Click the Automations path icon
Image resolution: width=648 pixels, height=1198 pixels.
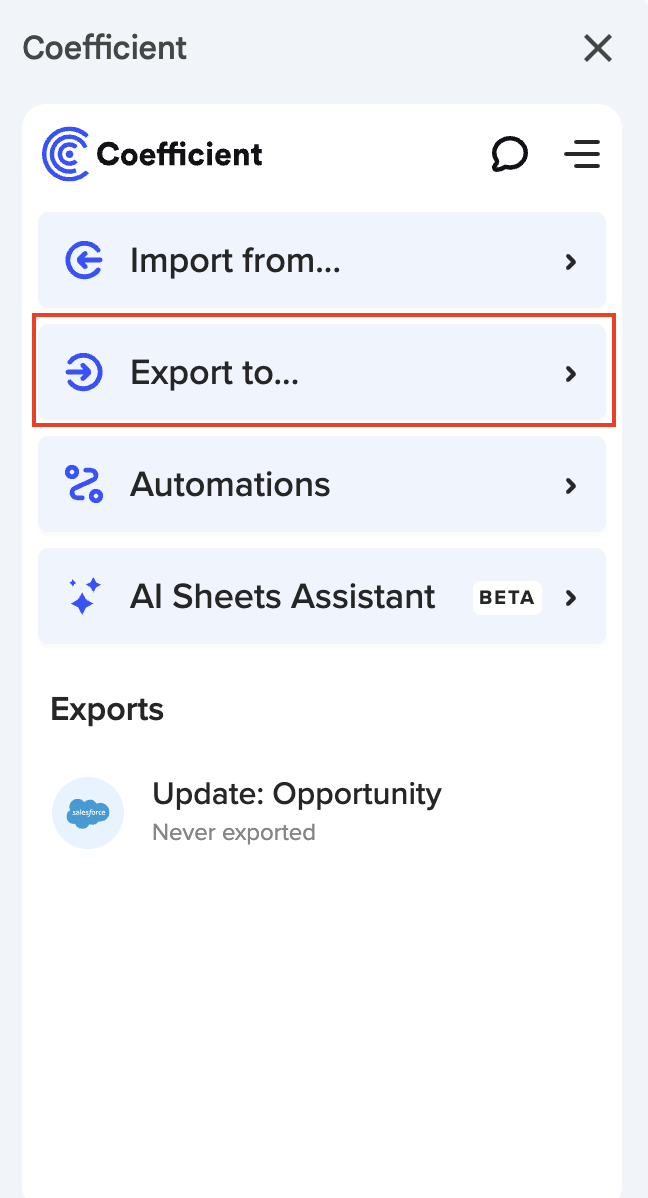click(84, 485)
